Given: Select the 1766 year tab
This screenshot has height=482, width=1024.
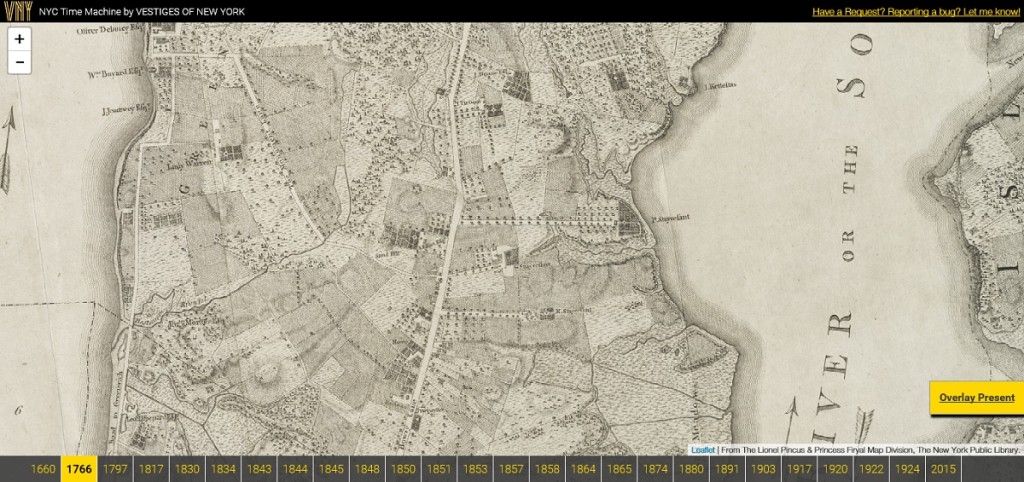Looking at the screenshot, I should click(x=79, y=469).
